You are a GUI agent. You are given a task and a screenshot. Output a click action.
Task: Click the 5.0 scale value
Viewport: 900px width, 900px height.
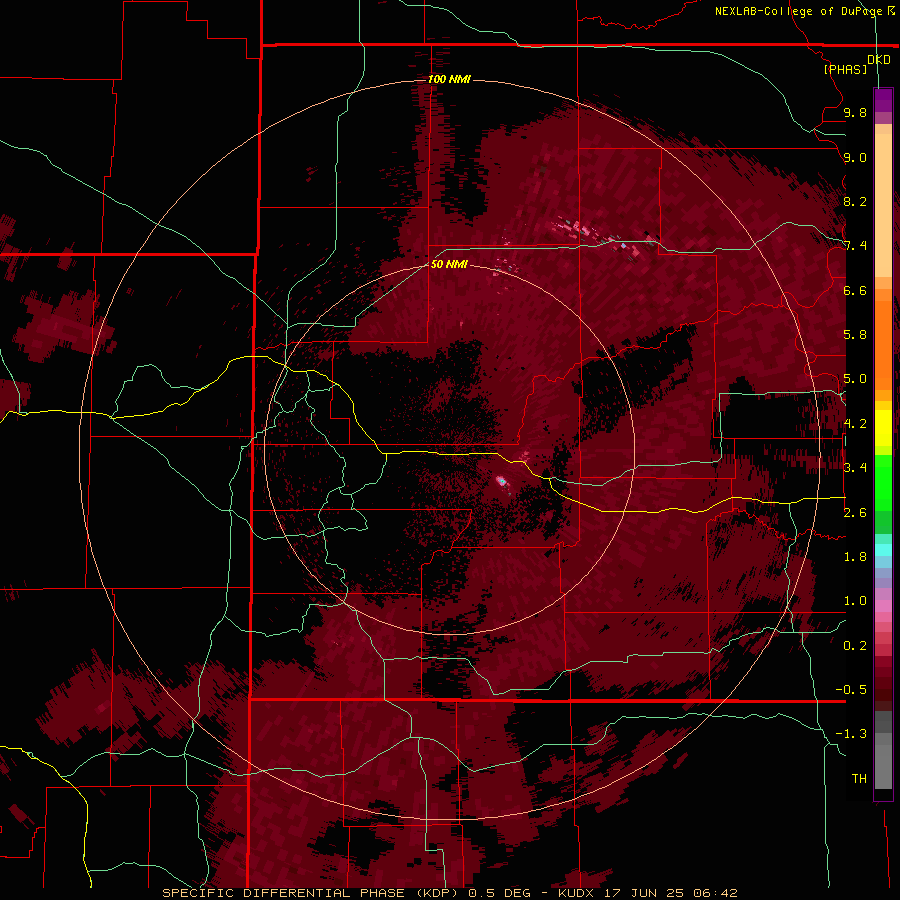[855, 379]
